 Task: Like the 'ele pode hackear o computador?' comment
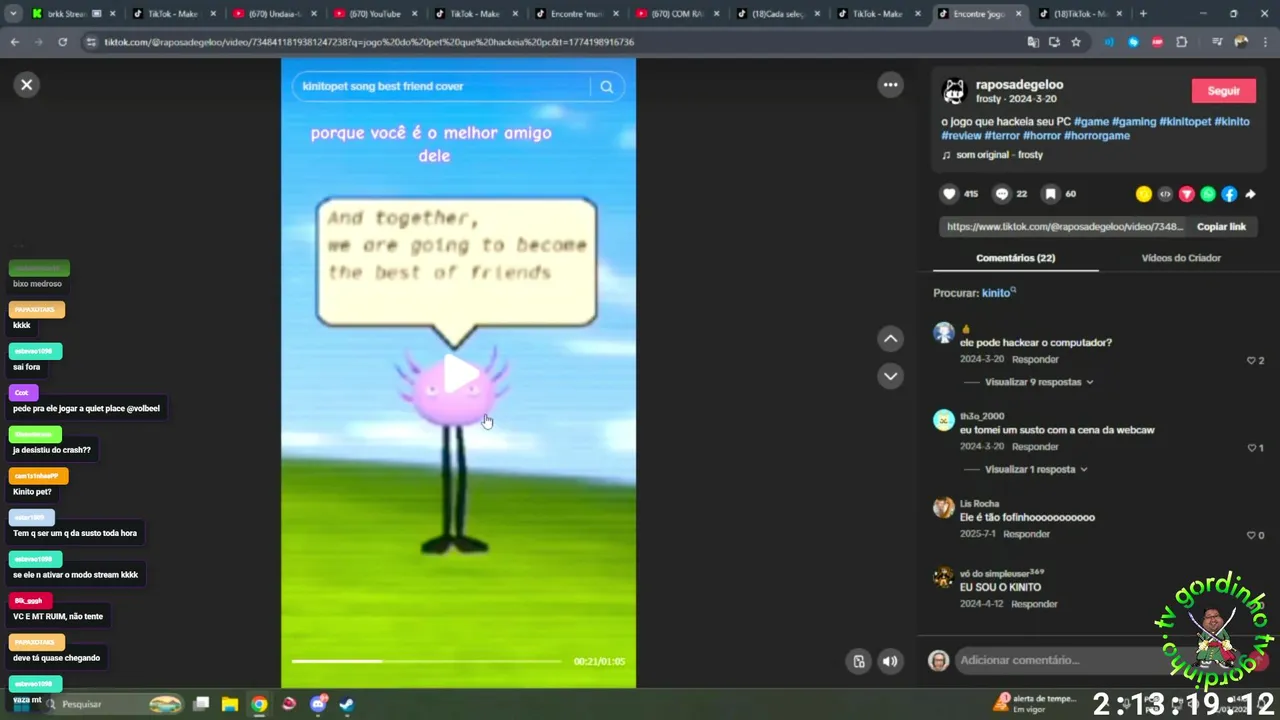click(1250, 360)
